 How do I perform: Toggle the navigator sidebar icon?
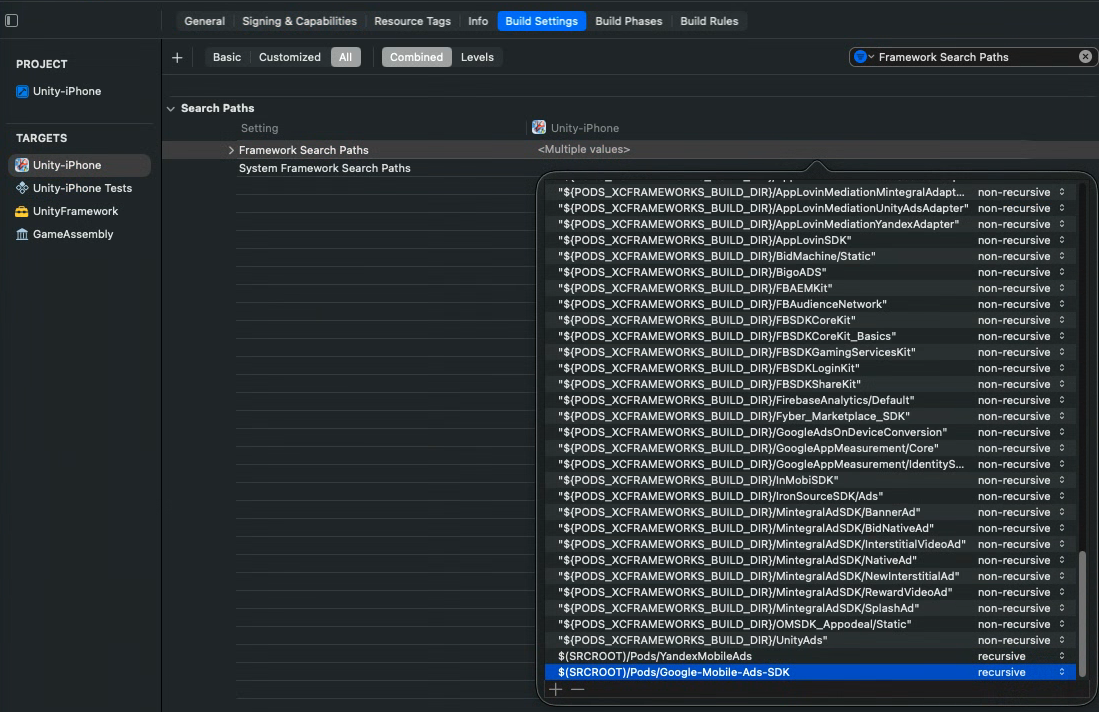[x=11, y=20]
